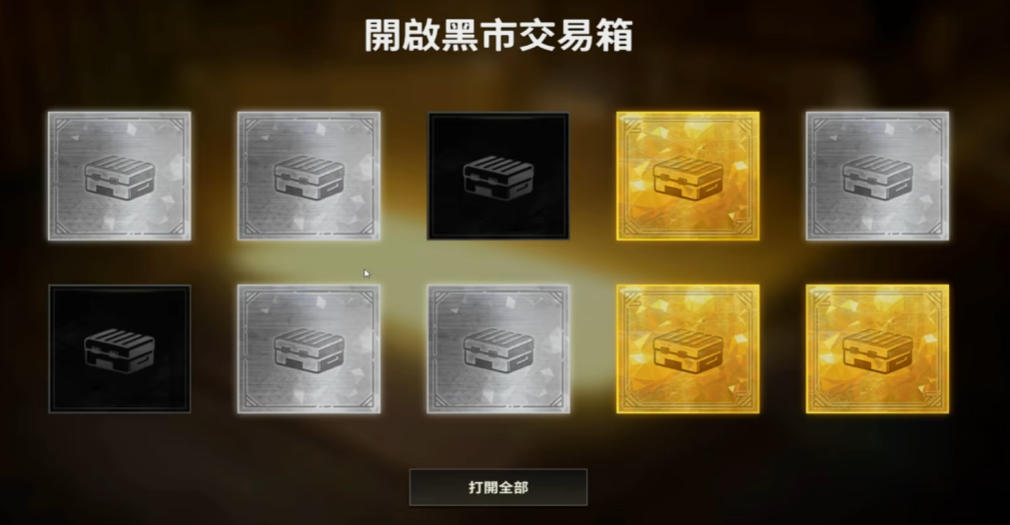The height and width of the screenshot is (525, 1010).
Task: Reveal the black crate in the top row
Action: (498, 176)
